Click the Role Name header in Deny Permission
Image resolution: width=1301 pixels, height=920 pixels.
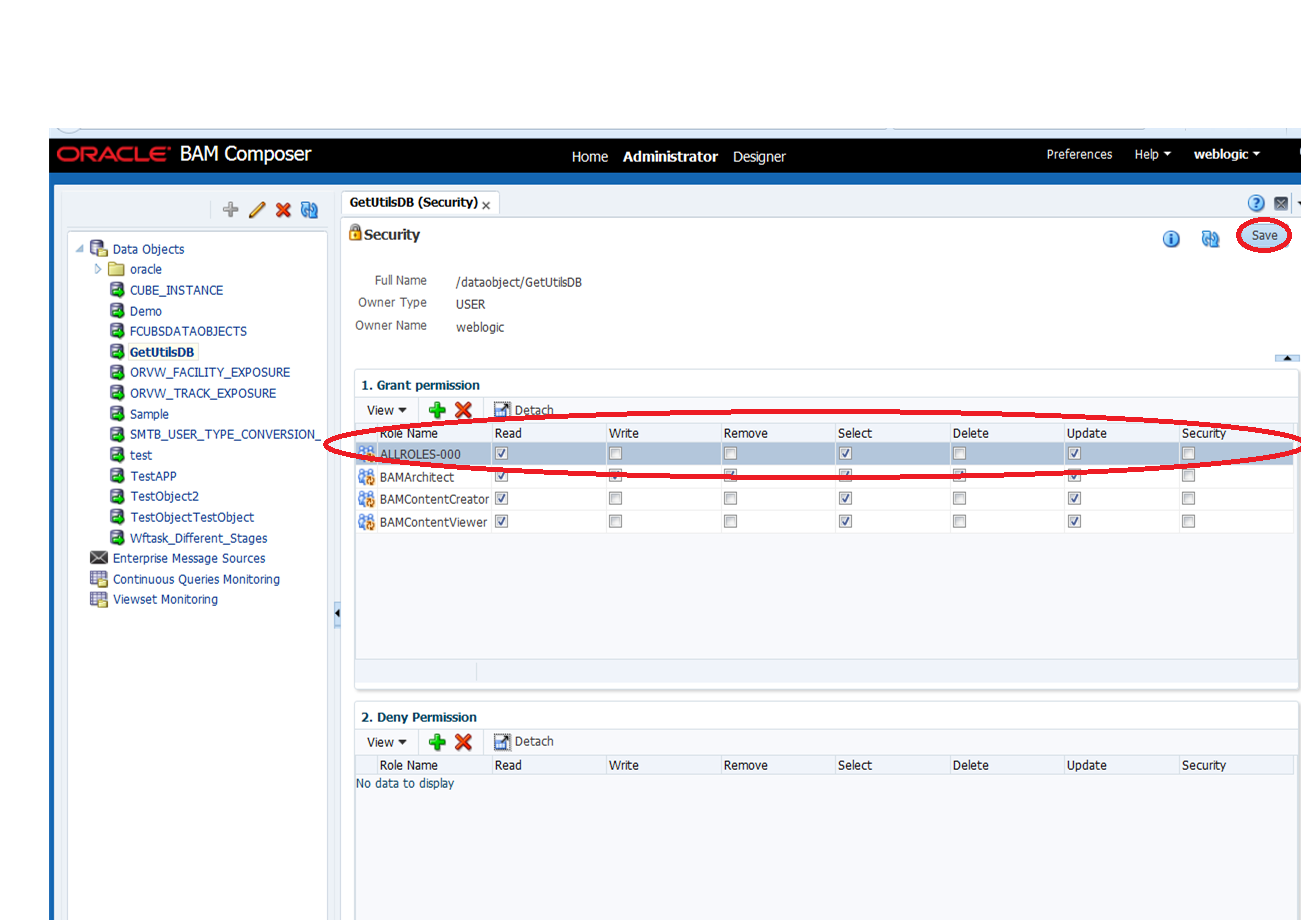pyautogui.click(x=409, y=766)
